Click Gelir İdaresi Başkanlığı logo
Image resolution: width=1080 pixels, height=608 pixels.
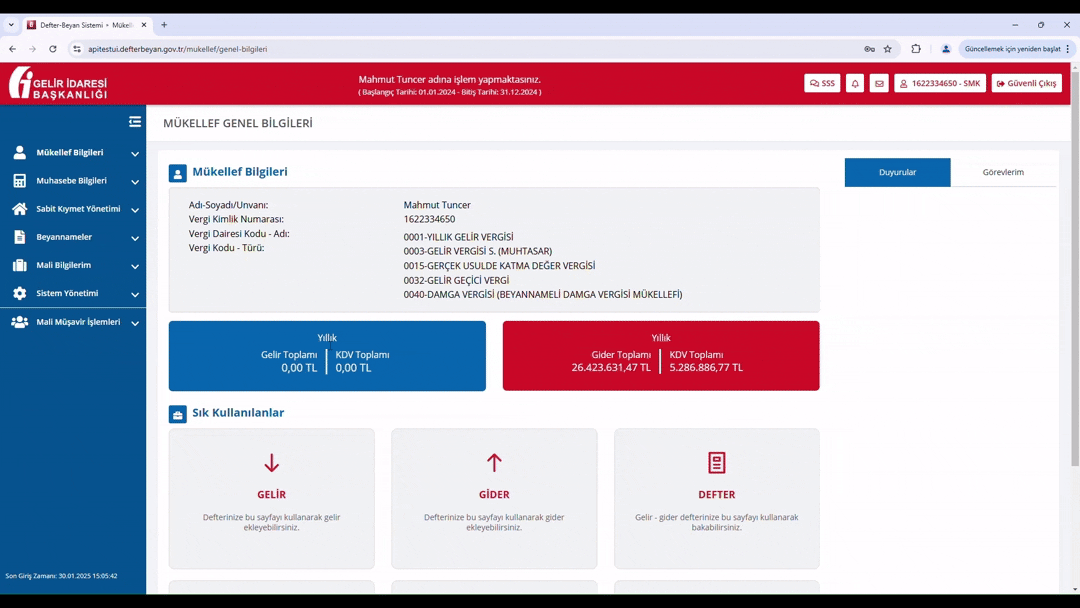(58, 84)
